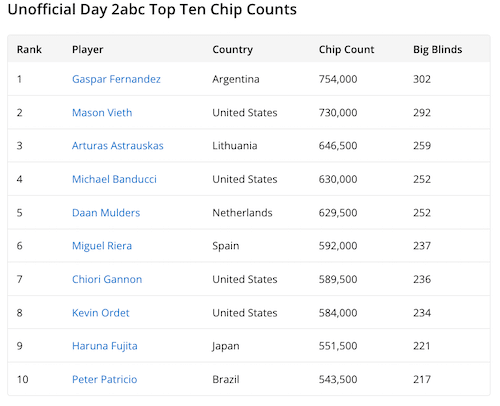Click the Arturas Astrauskas link
The width and height of the screenshot is (500, 406).
pyautogui.click(x=118, y=146)
